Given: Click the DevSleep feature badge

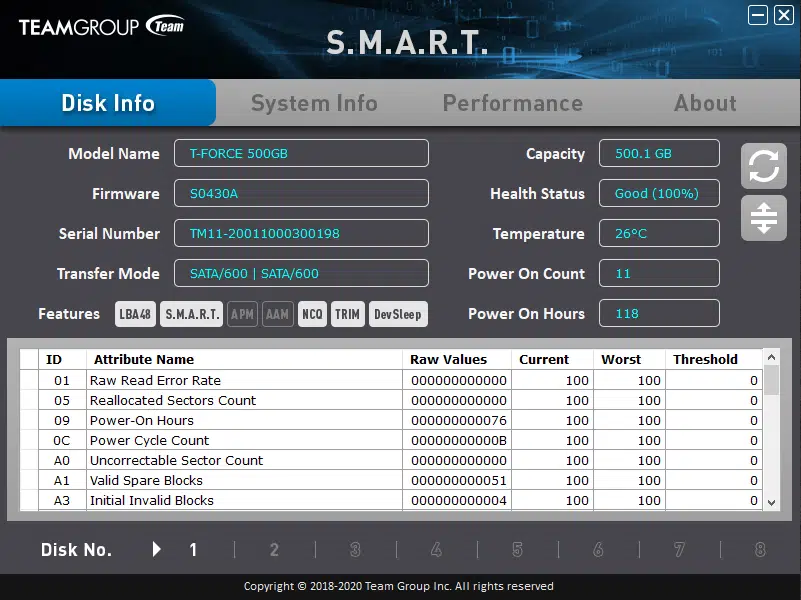Looking at the screenshot, I should pos(397,314).
